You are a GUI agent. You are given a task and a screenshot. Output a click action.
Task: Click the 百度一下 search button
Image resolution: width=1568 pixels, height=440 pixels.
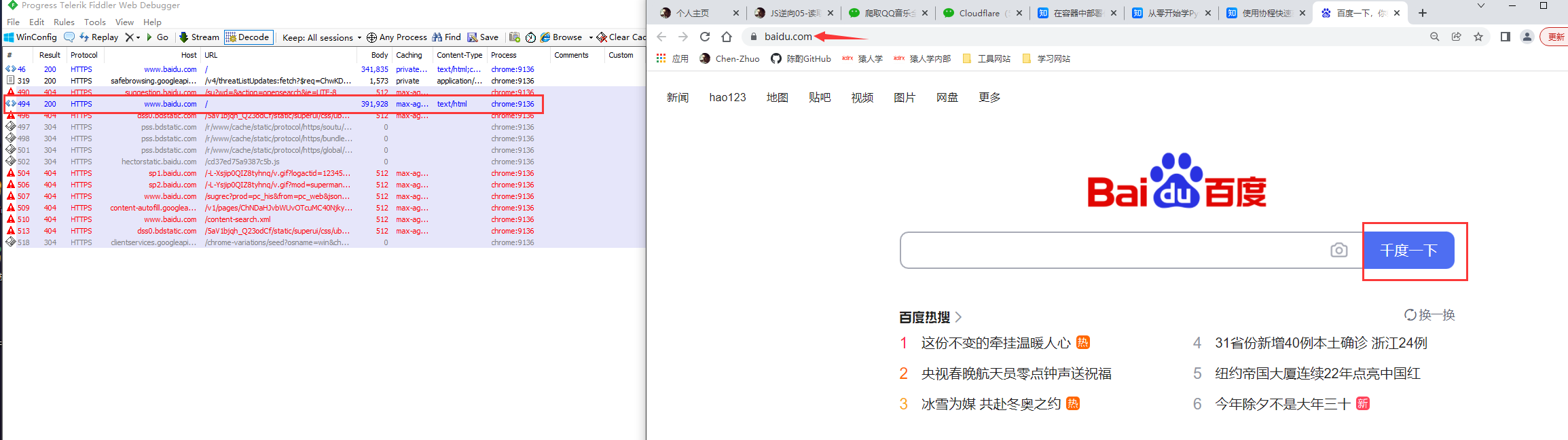click(x=1408, y=251)
